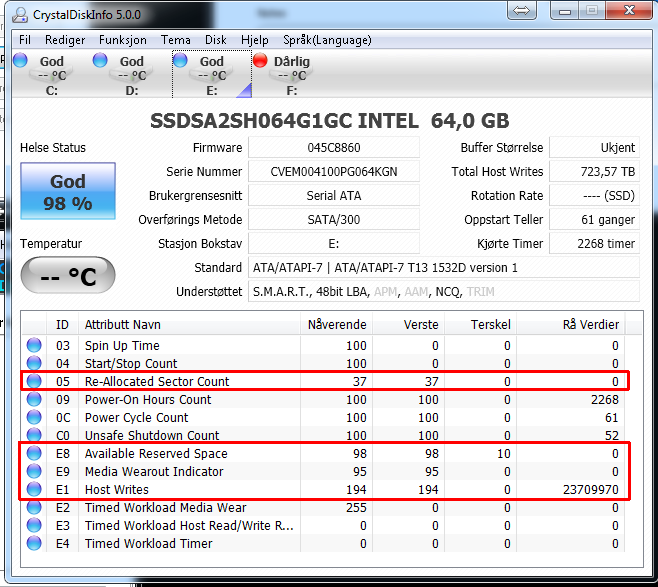
Task: Select the Available Reserved Space row name
Action: point(156,453)
